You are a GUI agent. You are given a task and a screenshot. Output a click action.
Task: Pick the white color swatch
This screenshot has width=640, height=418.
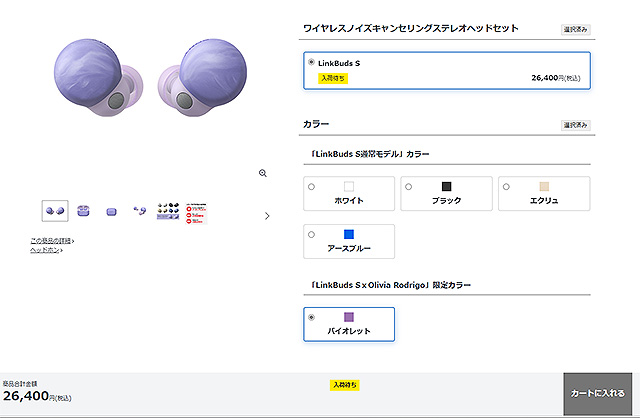[x=349, y=187]
